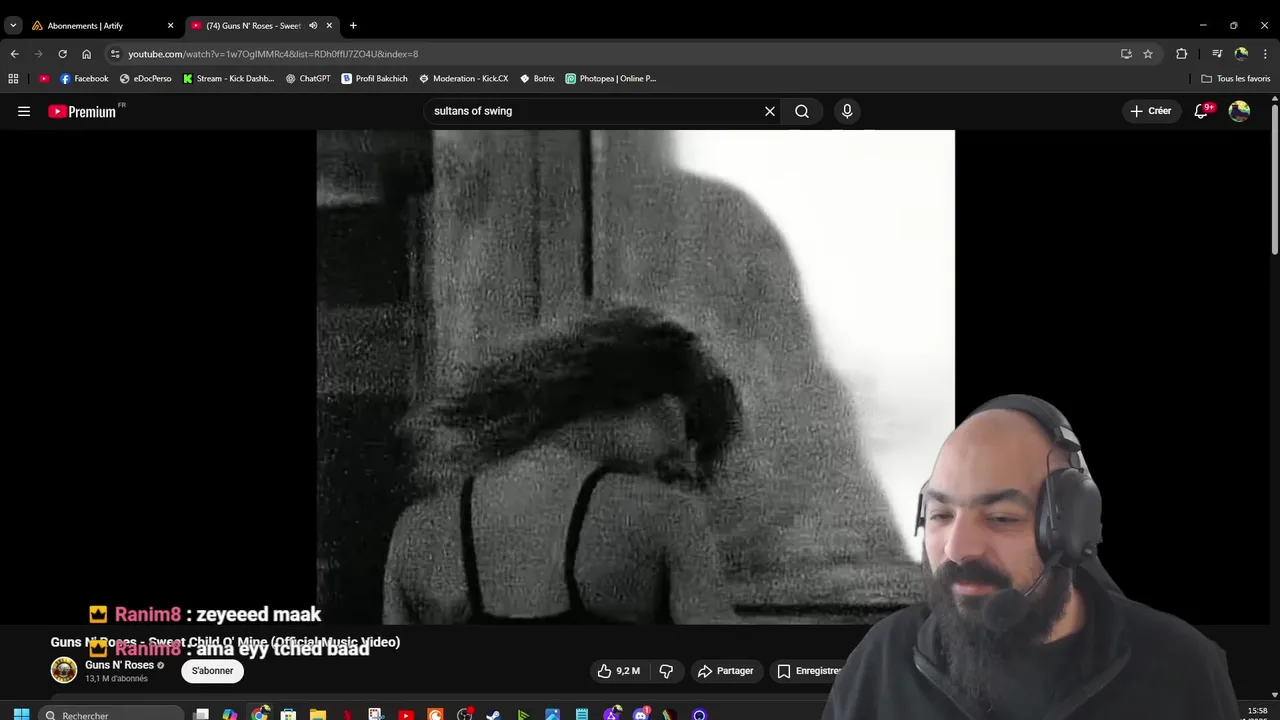Open the YouTube guide hamburger menu
This screenshot has height=720, width=1280.
(24, 111)
